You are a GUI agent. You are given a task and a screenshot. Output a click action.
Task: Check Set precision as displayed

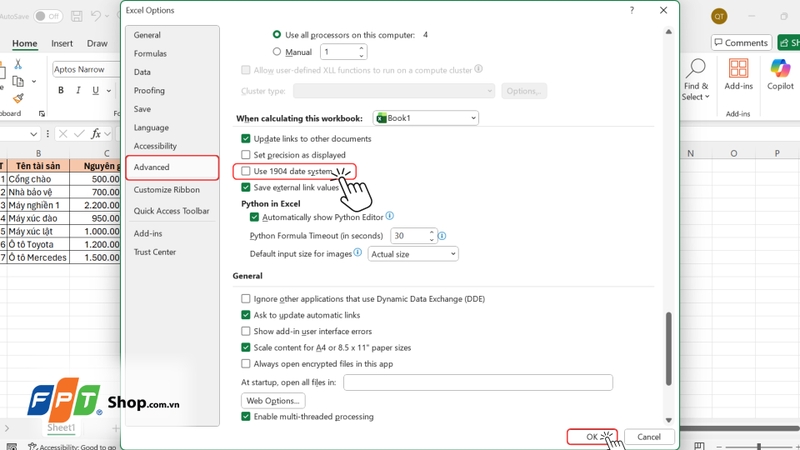pyautogui.click(x=245, y=155)
